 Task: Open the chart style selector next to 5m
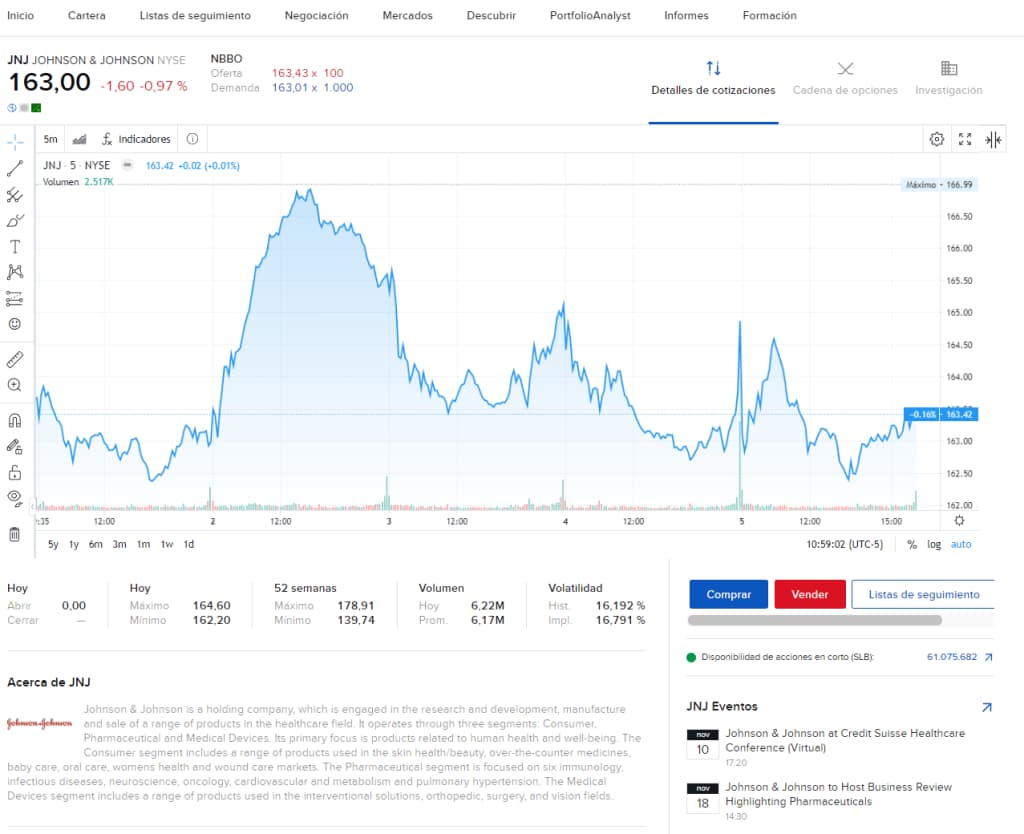click(x=79, y=139)
